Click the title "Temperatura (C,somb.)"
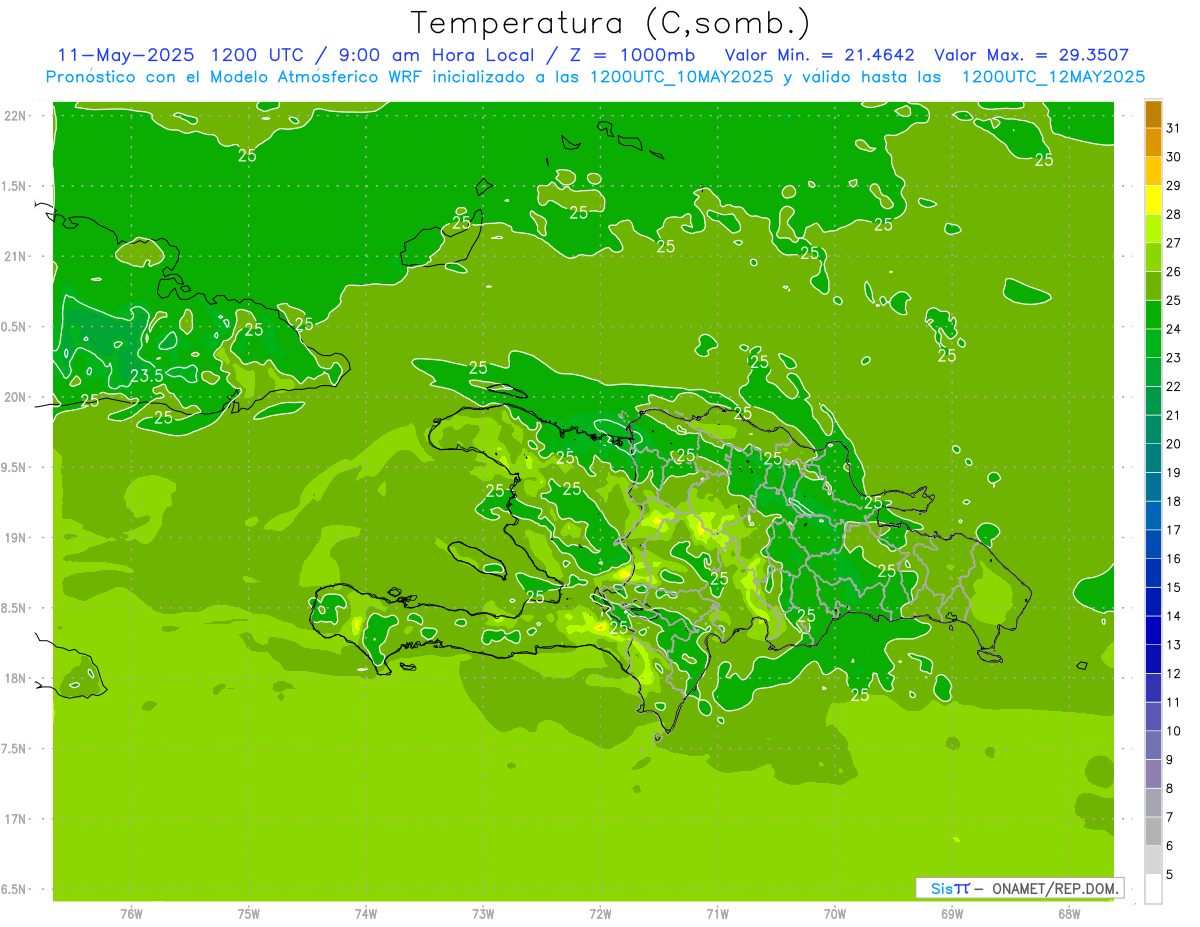 (x=611, y=23)
